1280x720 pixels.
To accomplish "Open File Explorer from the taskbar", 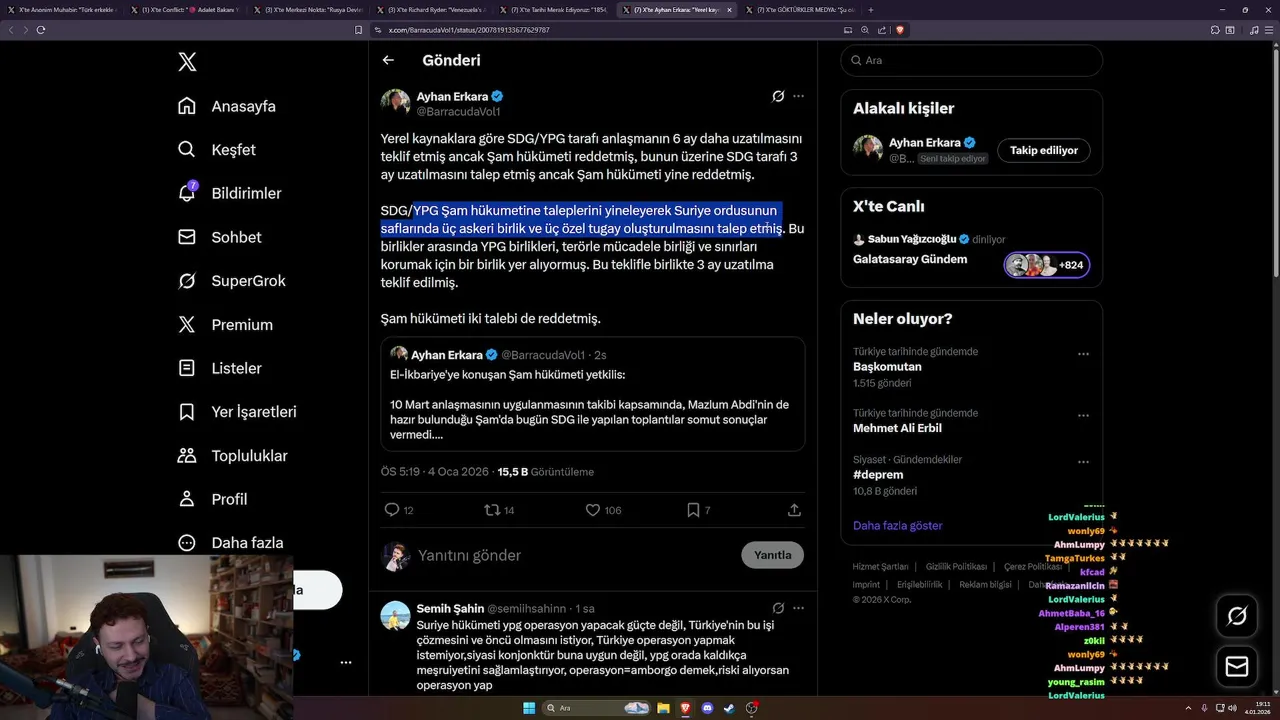I will coord(663,708).
